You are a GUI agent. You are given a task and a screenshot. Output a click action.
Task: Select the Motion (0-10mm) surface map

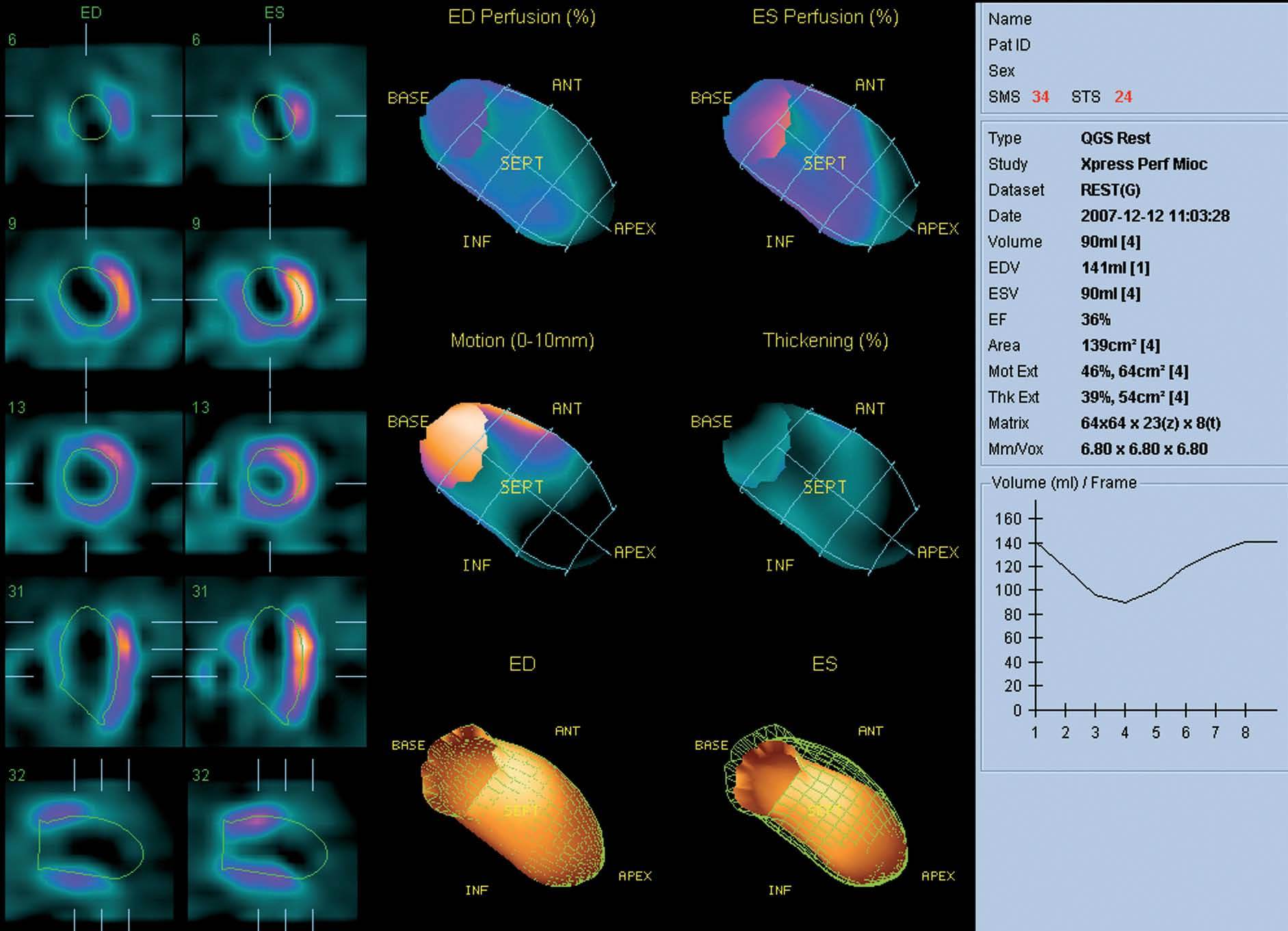tap(518, 487)
